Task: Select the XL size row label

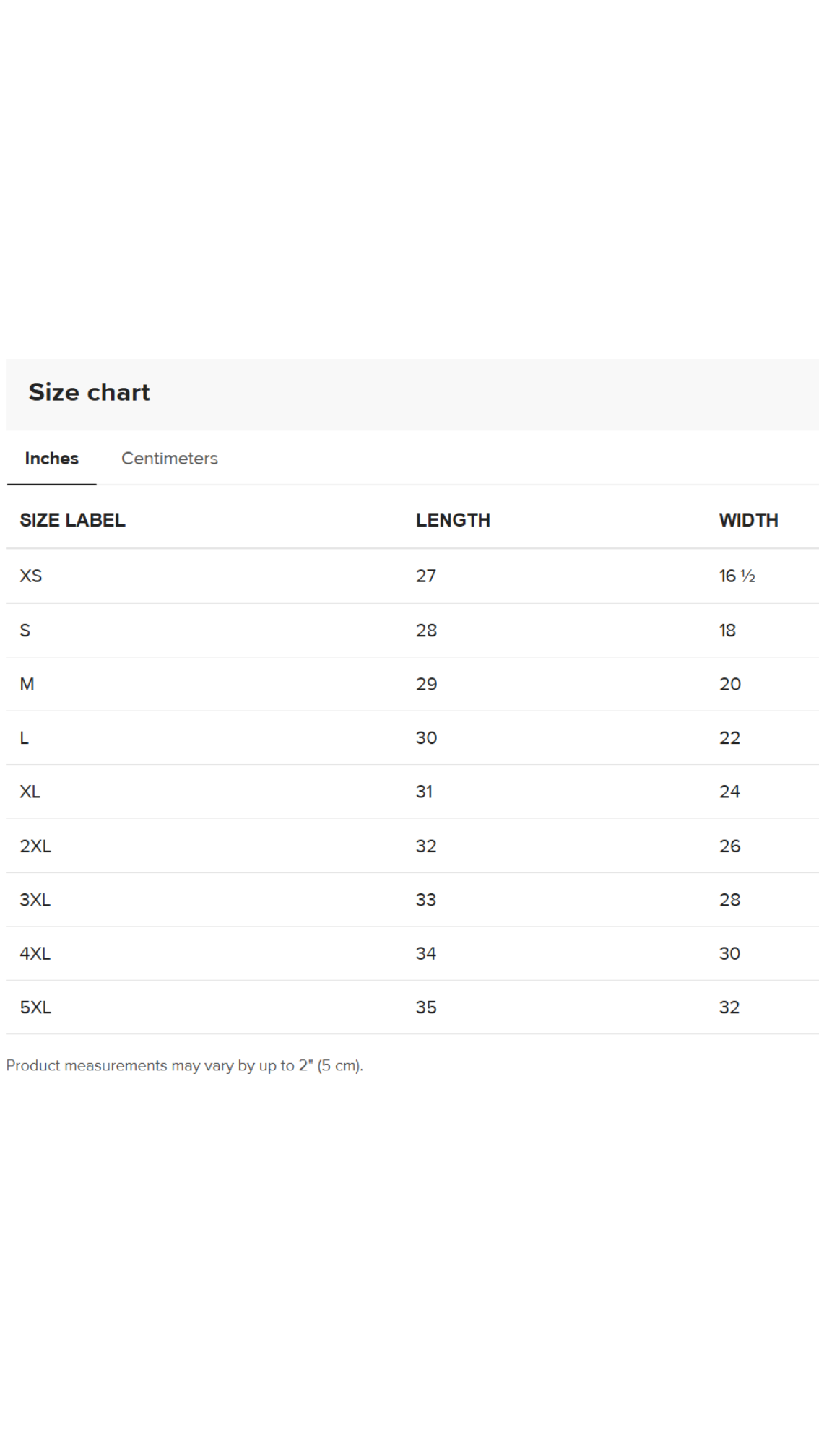Action: tap(30, 792)
